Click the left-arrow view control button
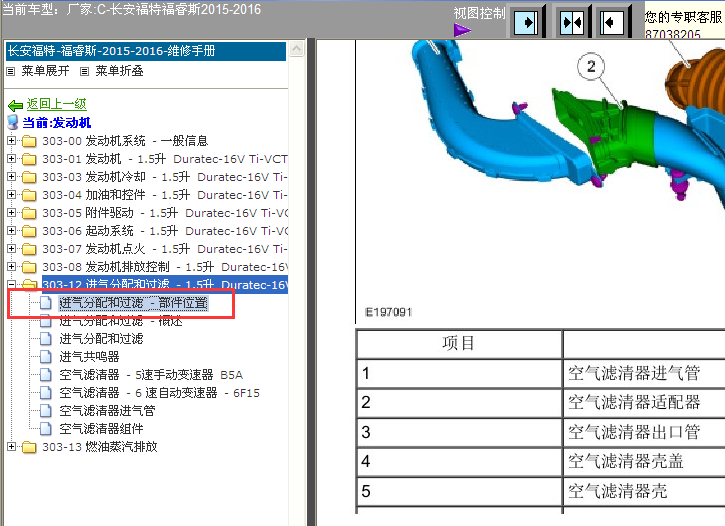Screen dimensions: 725x526 pyautogui.click(x=612, y=22)
